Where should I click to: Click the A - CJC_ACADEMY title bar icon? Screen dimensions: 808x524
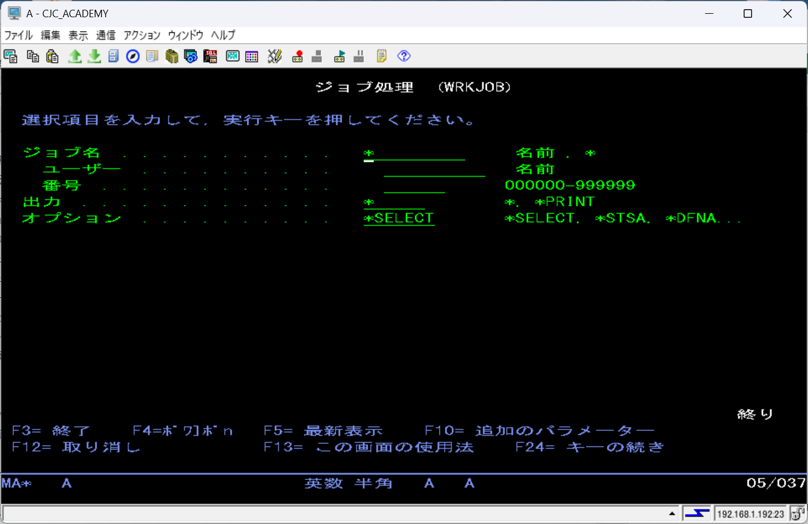(14, 13)
